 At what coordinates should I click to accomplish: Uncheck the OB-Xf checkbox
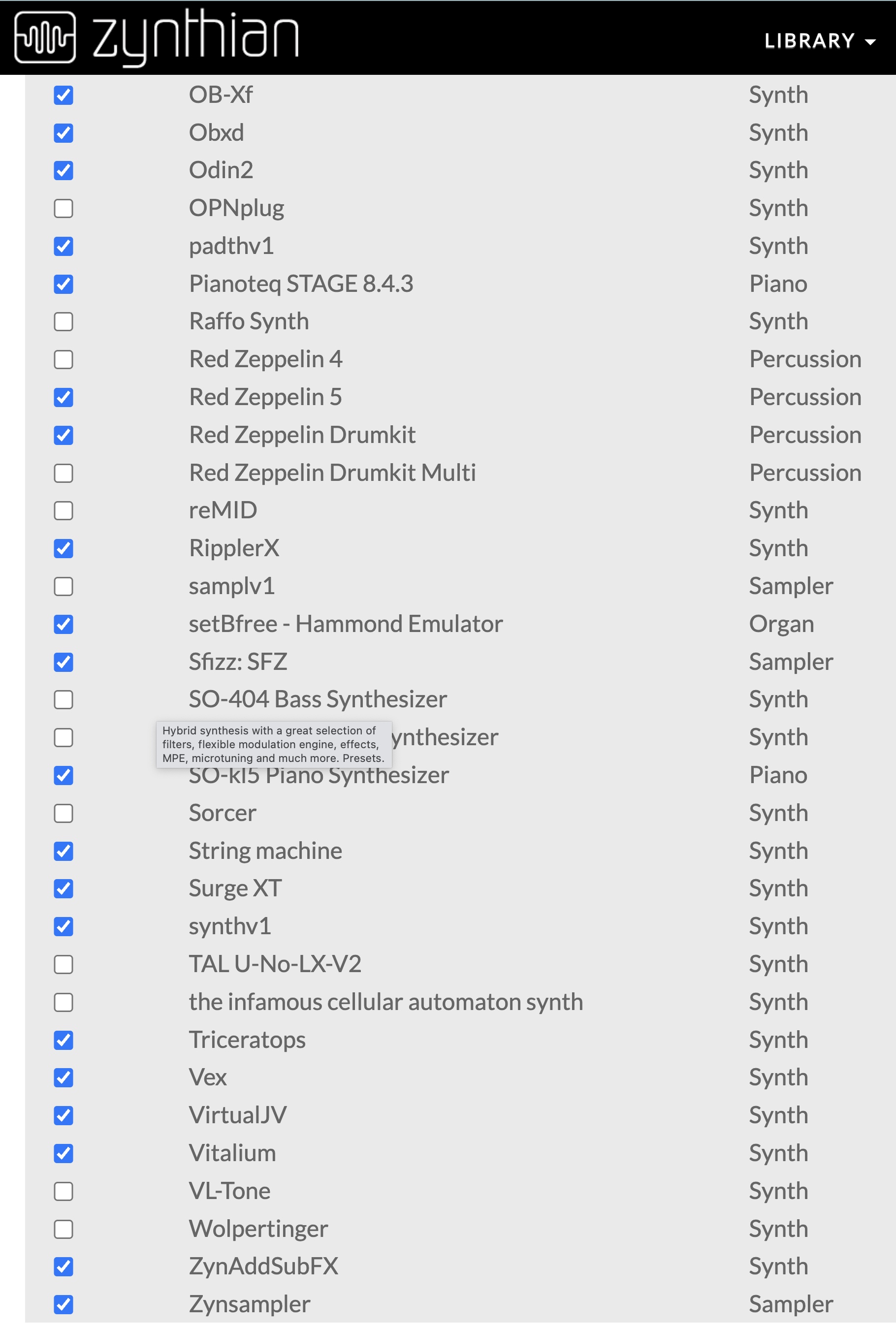point(64,95)
